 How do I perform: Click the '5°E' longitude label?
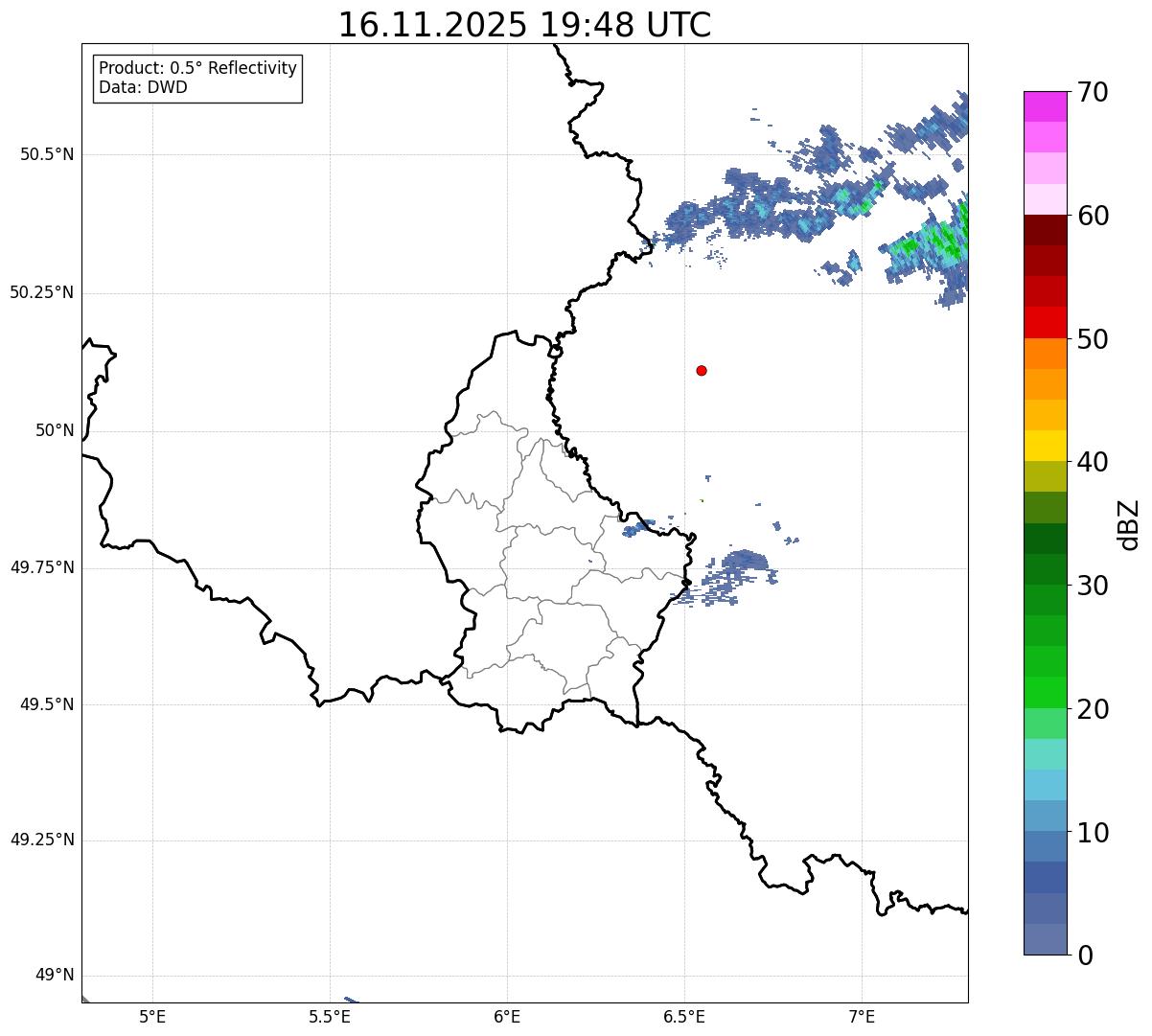point(152,1016)
